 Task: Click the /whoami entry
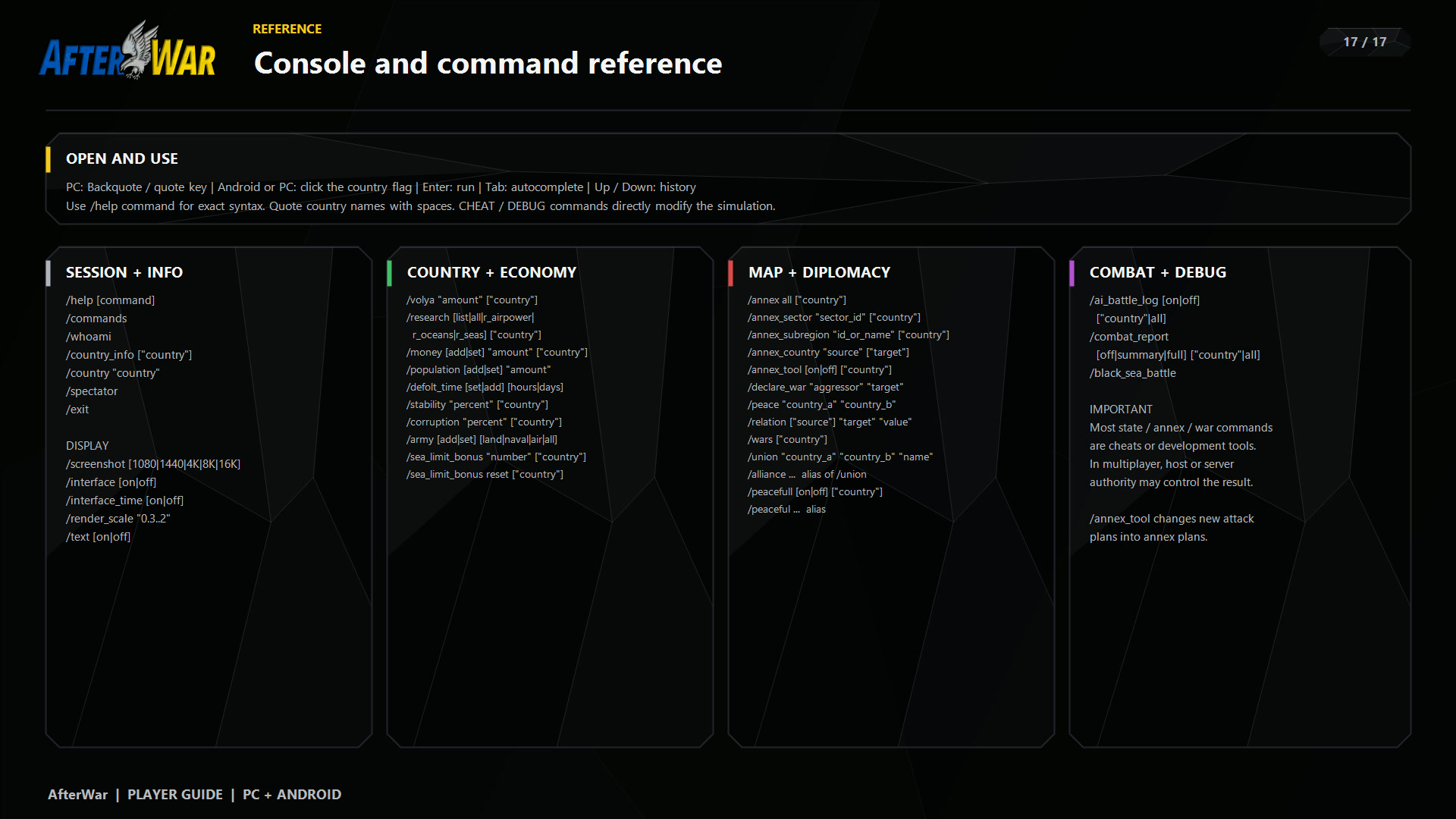click(x=88, y=337)
